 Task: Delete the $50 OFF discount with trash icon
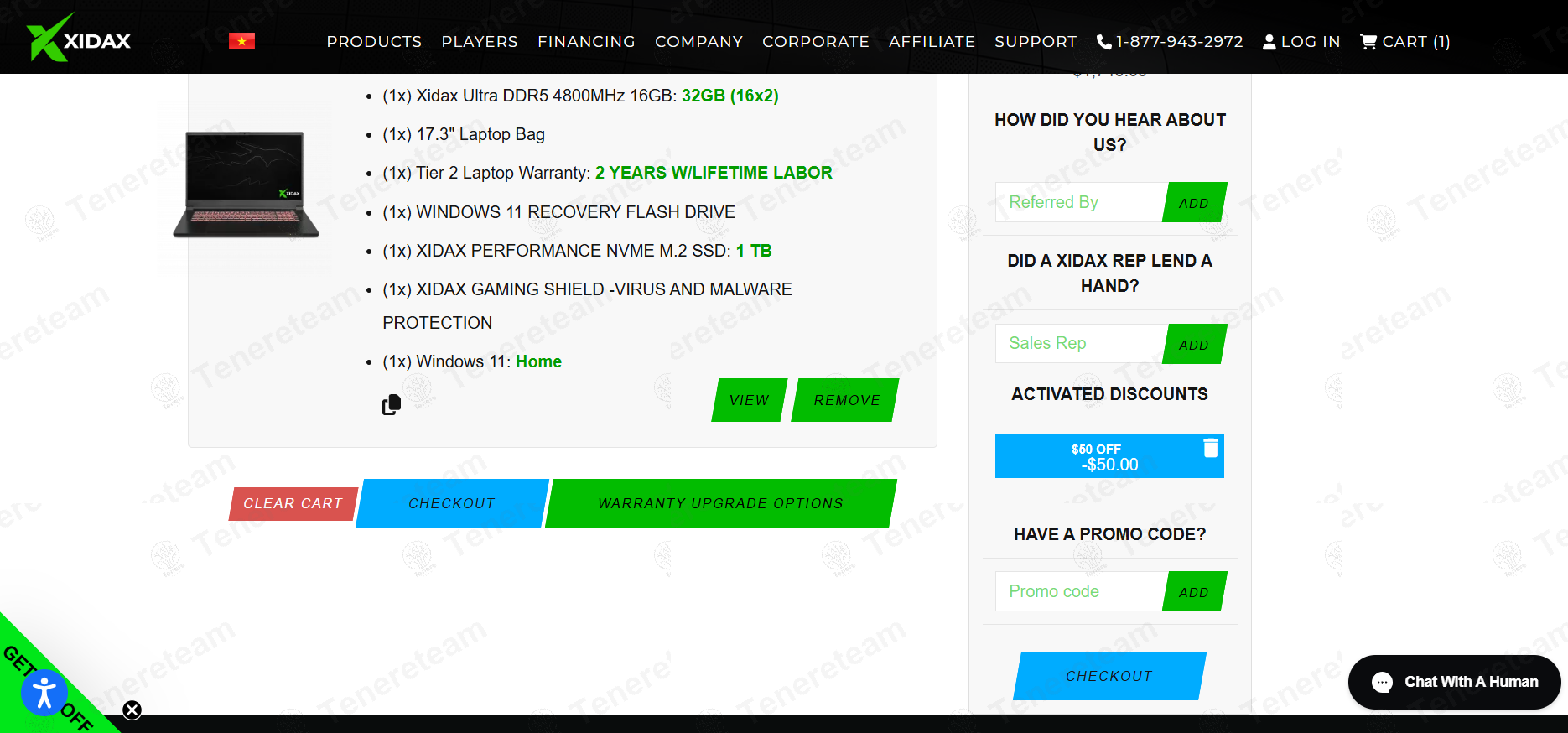point(1211,448)
